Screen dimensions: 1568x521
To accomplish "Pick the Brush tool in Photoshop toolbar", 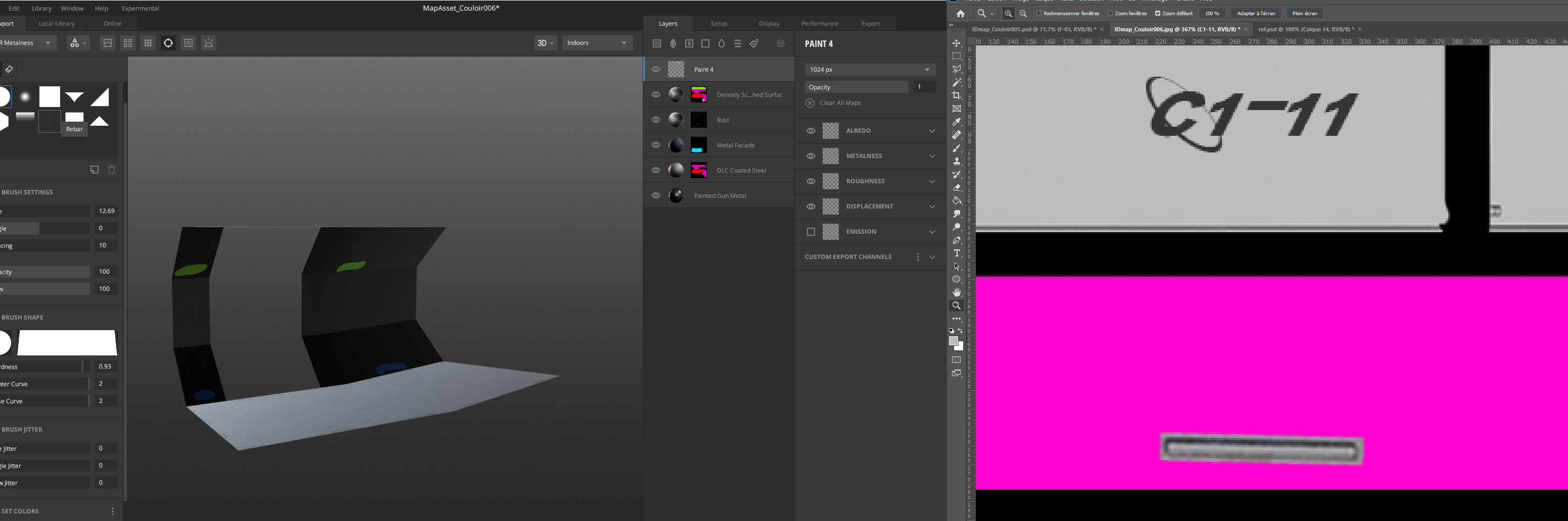I will coord(957,148).
